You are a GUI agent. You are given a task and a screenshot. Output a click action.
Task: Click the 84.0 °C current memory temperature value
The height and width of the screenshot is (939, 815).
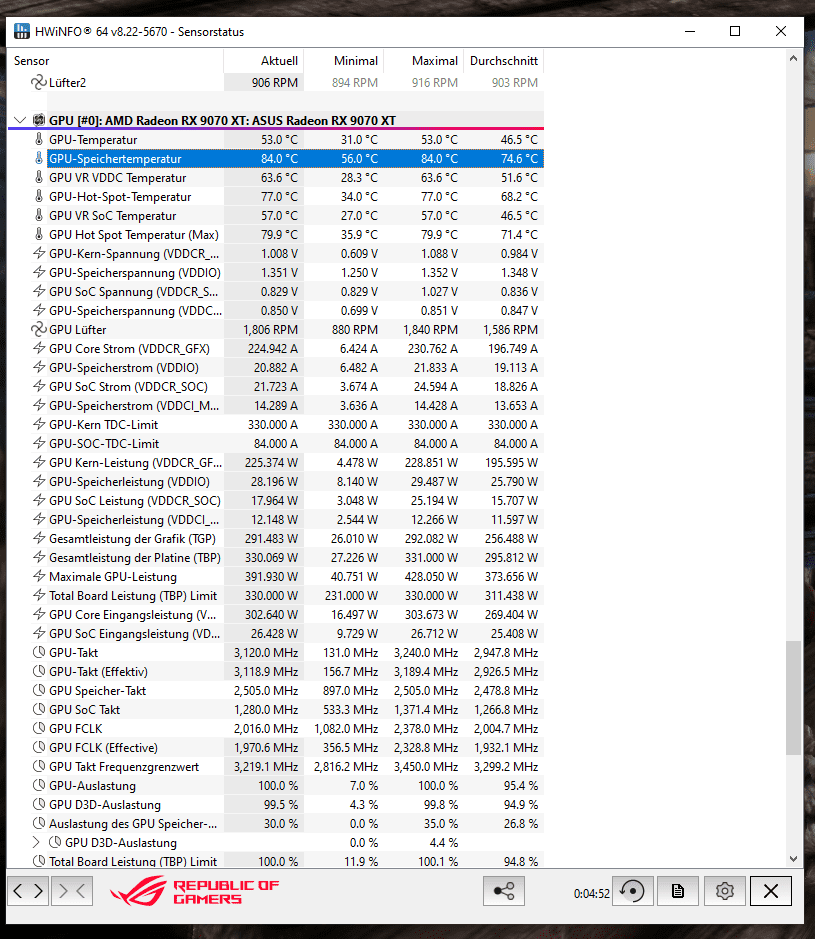279,159
